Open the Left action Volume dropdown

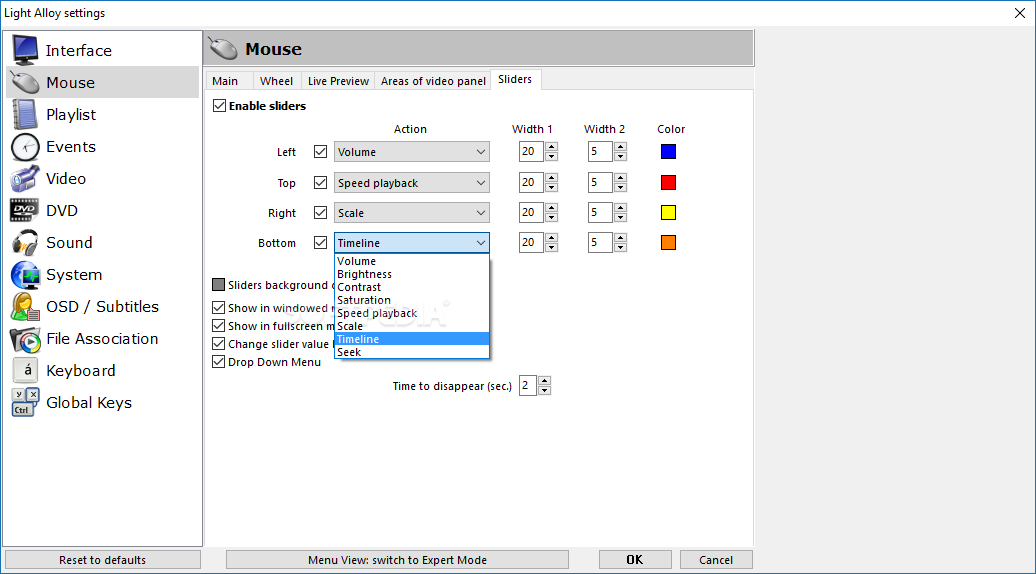412,152
